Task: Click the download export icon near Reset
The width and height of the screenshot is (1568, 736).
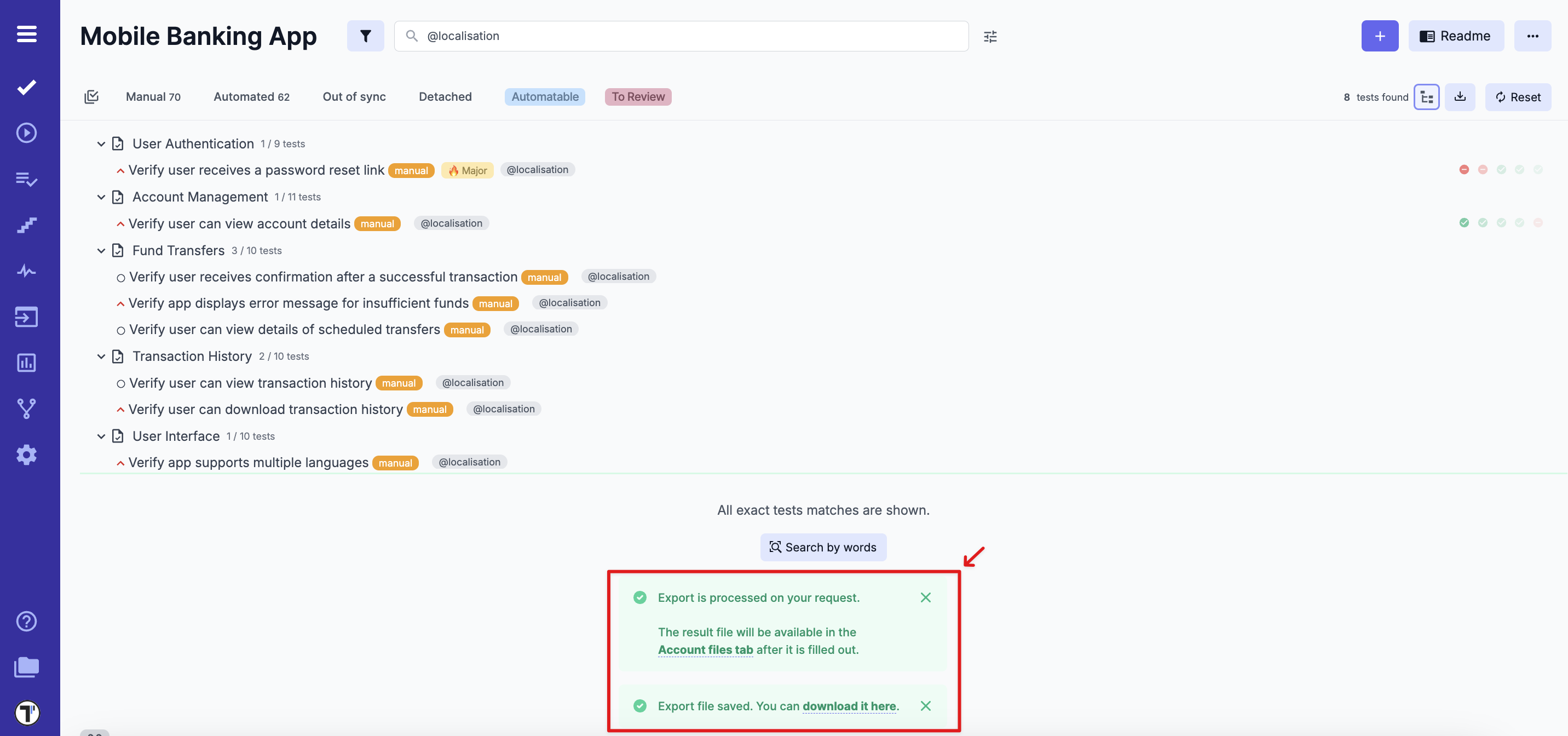Action: pos(1460,97)
